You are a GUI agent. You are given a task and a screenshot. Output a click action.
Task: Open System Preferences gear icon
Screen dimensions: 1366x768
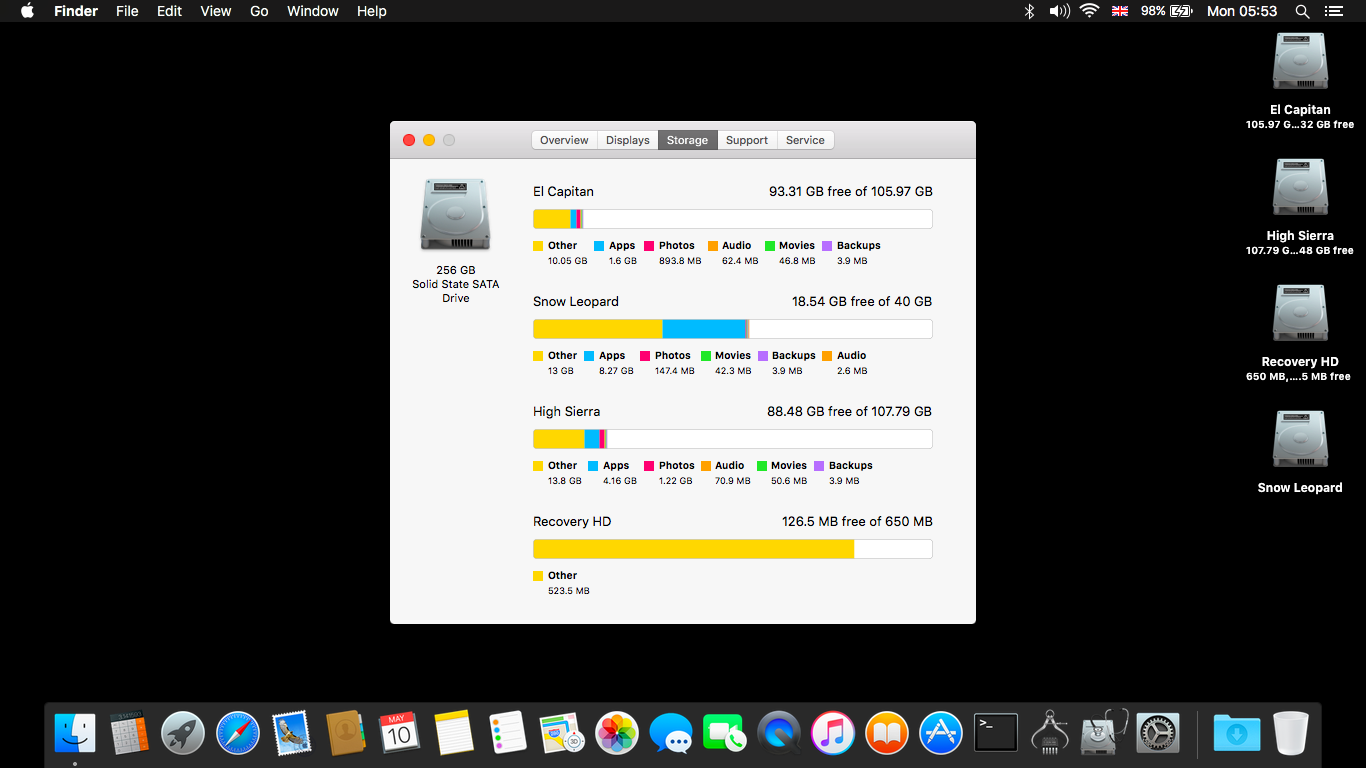click(1159, 733)
